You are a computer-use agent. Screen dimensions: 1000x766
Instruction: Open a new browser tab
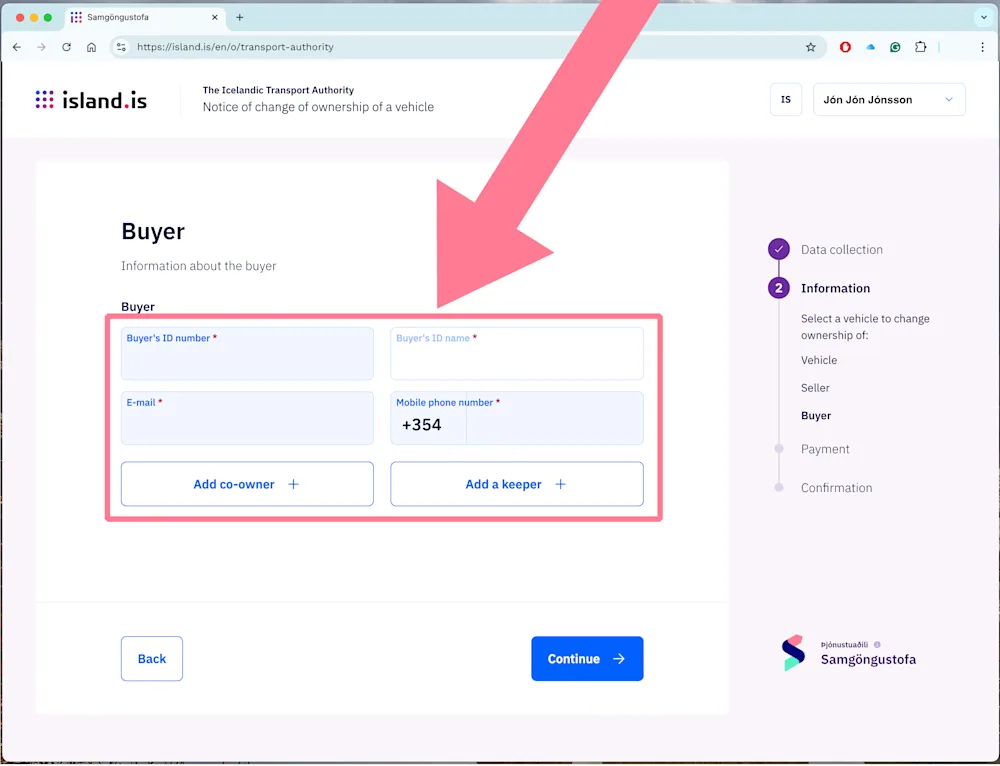(240, 17)
